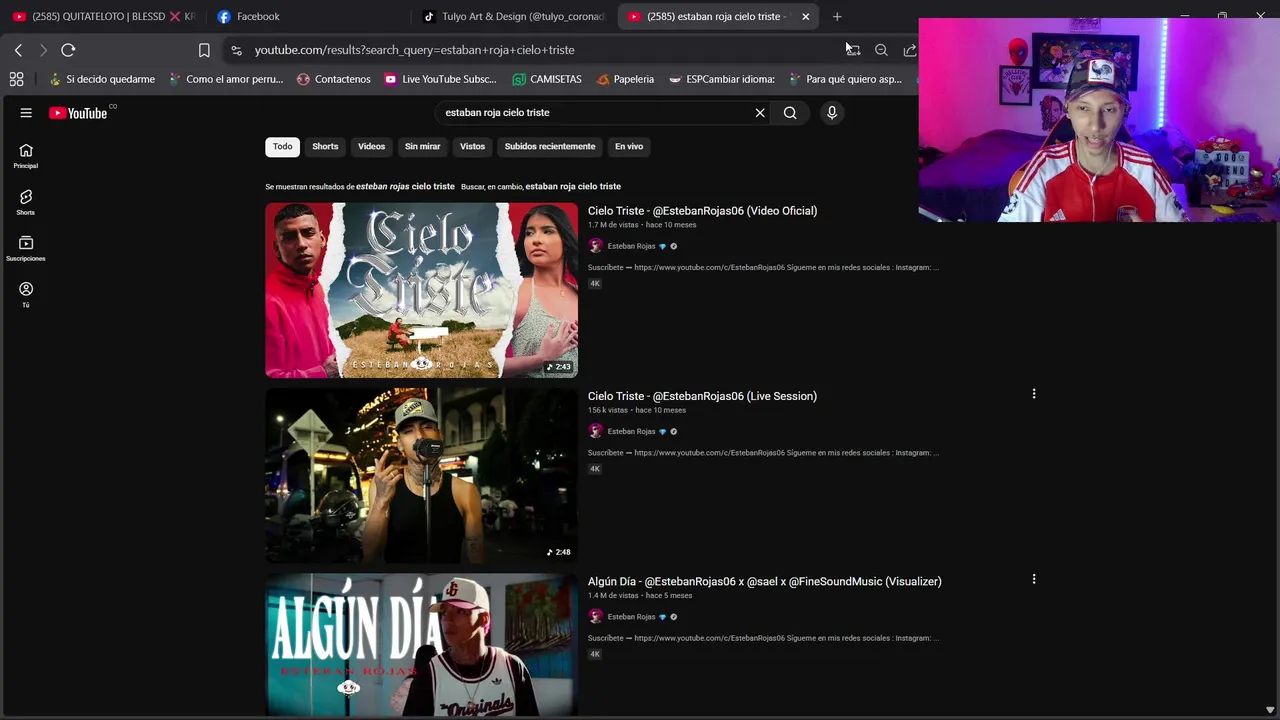Open ESPCambiar idioma bookmark
1280x720 pixels.
pyautogui.click(x=722, y=79)
